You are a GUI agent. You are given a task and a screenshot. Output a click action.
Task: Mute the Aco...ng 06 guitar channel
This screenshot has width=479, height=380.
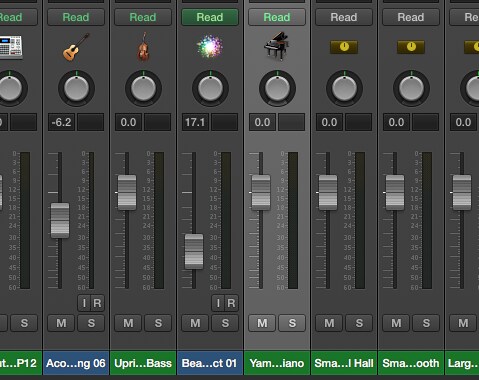point(61,323)
